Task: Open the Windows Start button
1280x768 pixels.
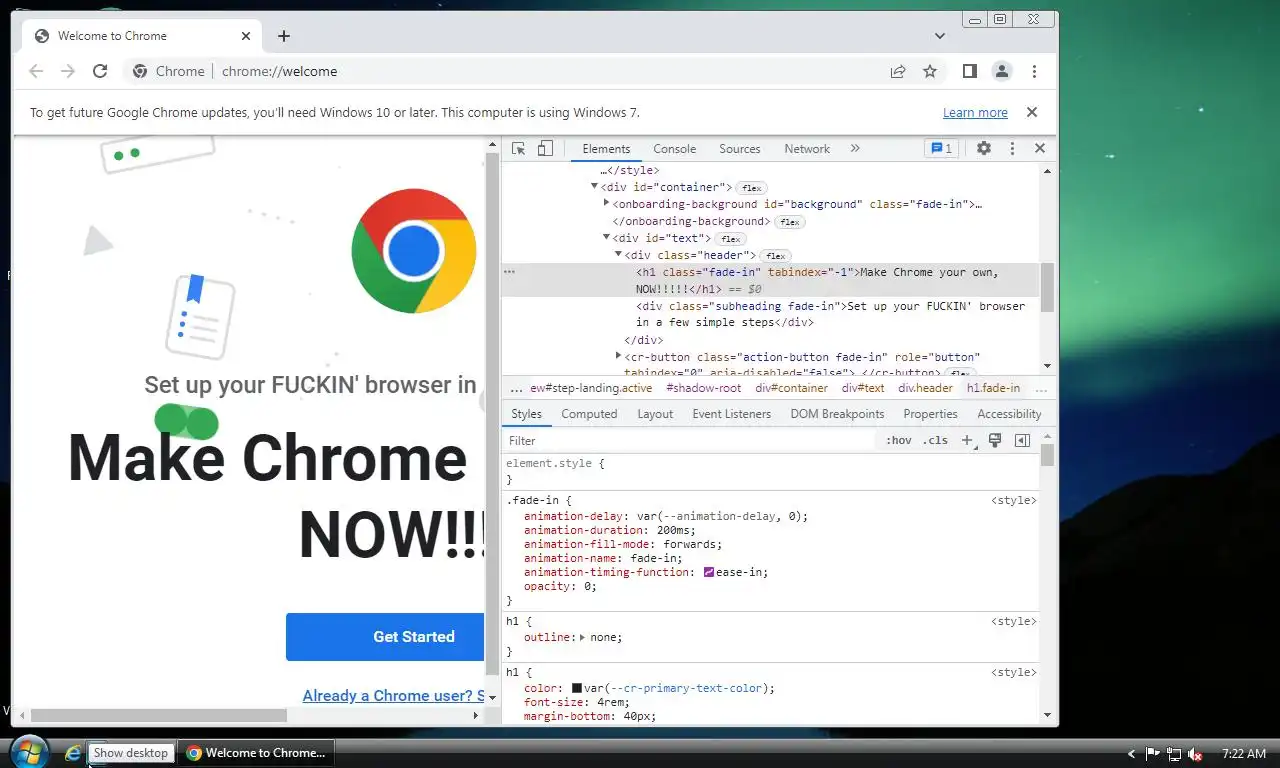Action: [28, 751]
